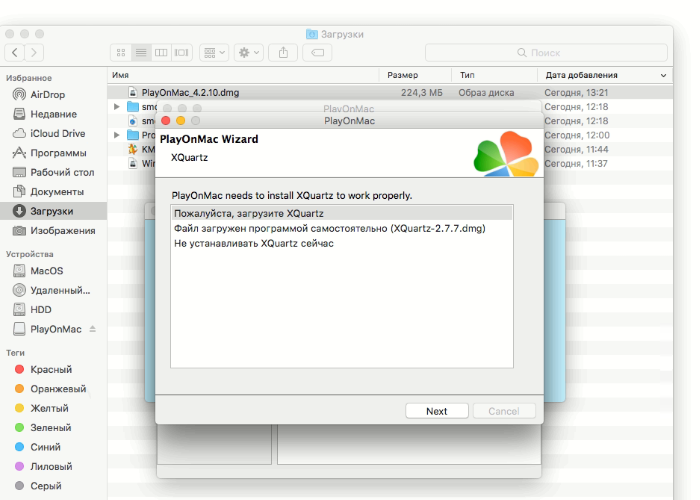The width and height of the screenshot is (700, 500).
Task: Switch Finder to icon view
Action: pyautogui.click(x=121, y=53)
